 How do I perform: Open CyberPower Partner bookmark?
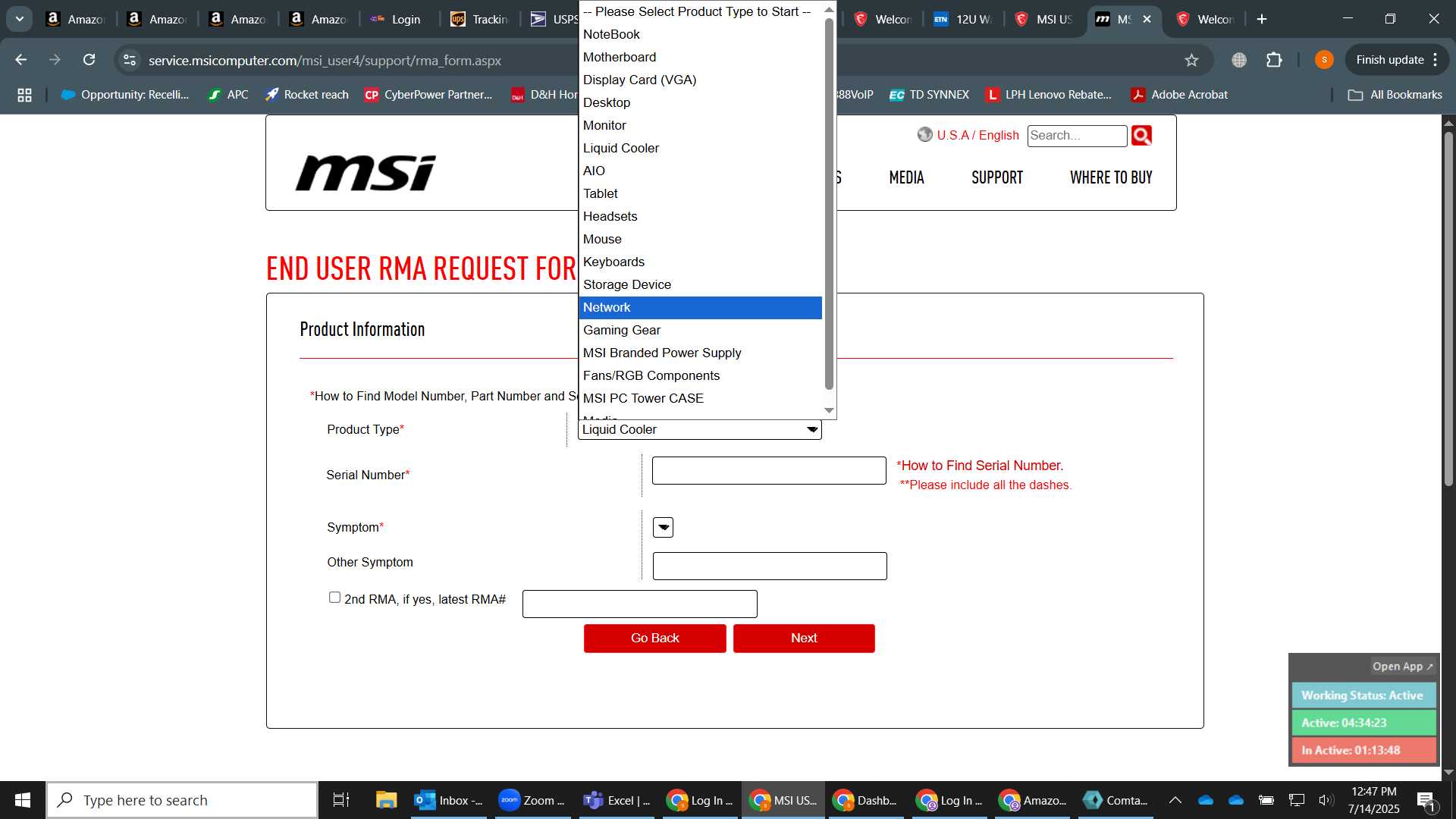click(428, 95)
